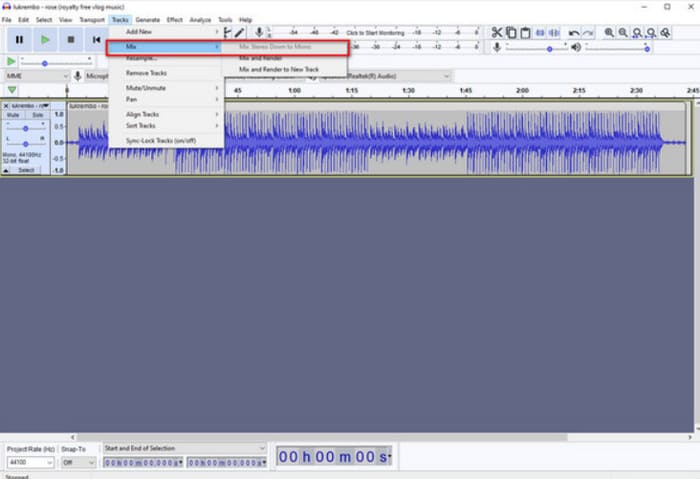Fit project to width zoom icon
Screen dimensions: 700x479
point(651,33)
